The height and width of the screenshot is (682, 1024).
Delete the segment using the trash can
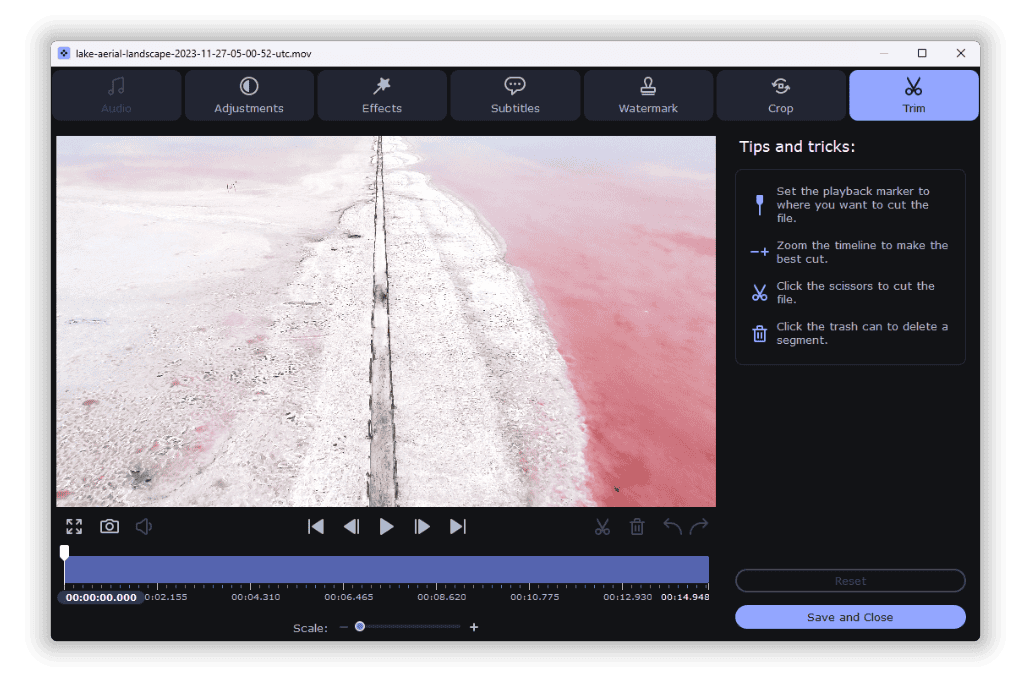tap(637, 526)
